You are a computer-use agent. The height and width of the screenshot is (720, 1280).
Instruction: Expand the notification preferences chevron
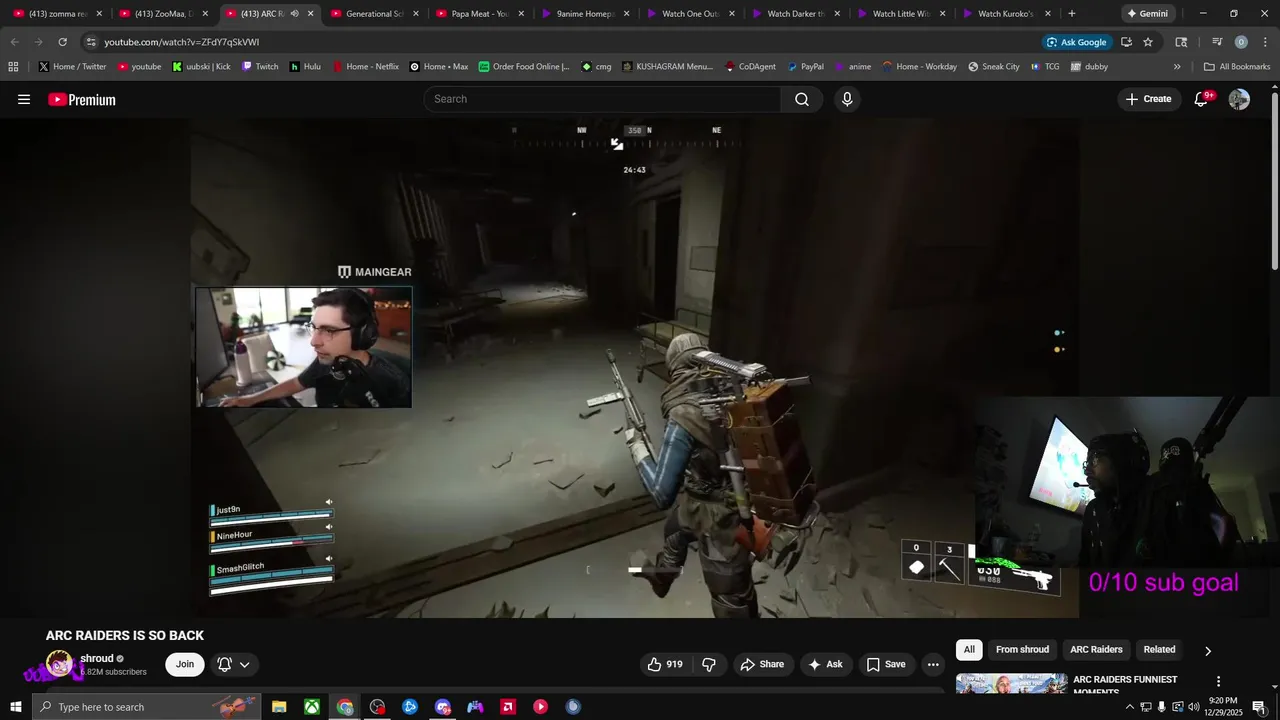(244, 664)
